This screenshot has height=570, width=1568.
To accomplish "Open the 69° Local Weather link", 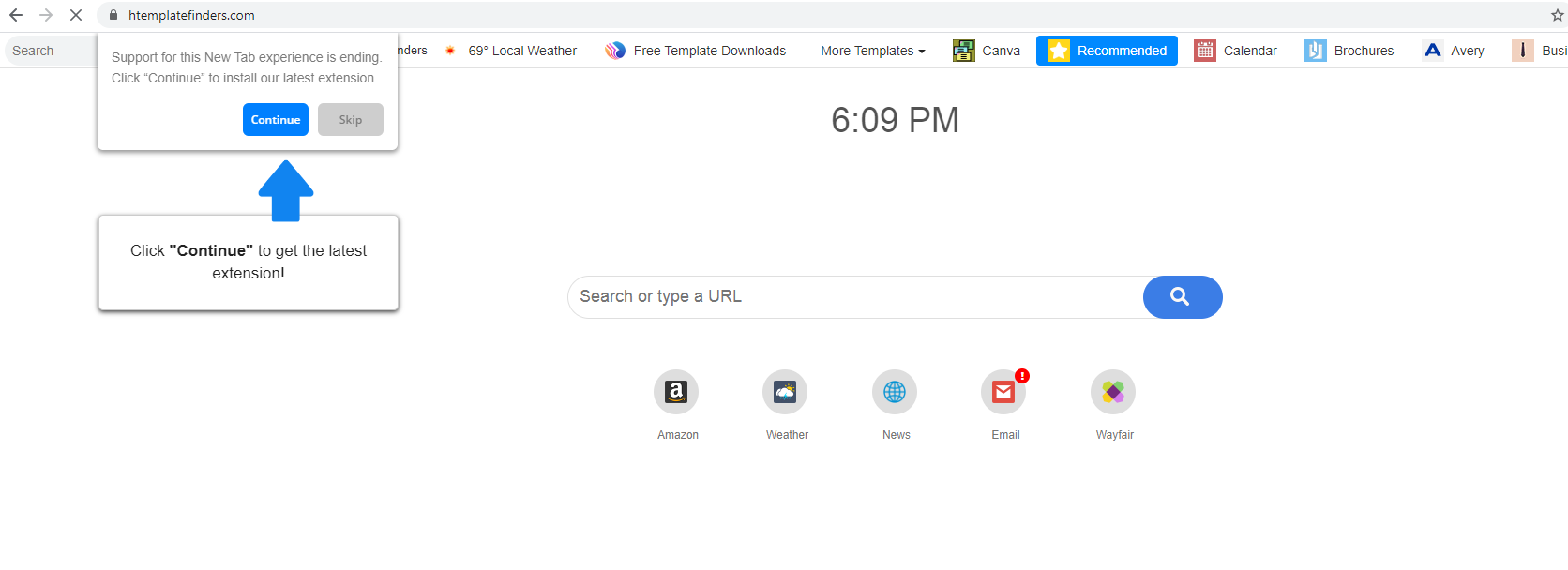I will tap(522, 51).
